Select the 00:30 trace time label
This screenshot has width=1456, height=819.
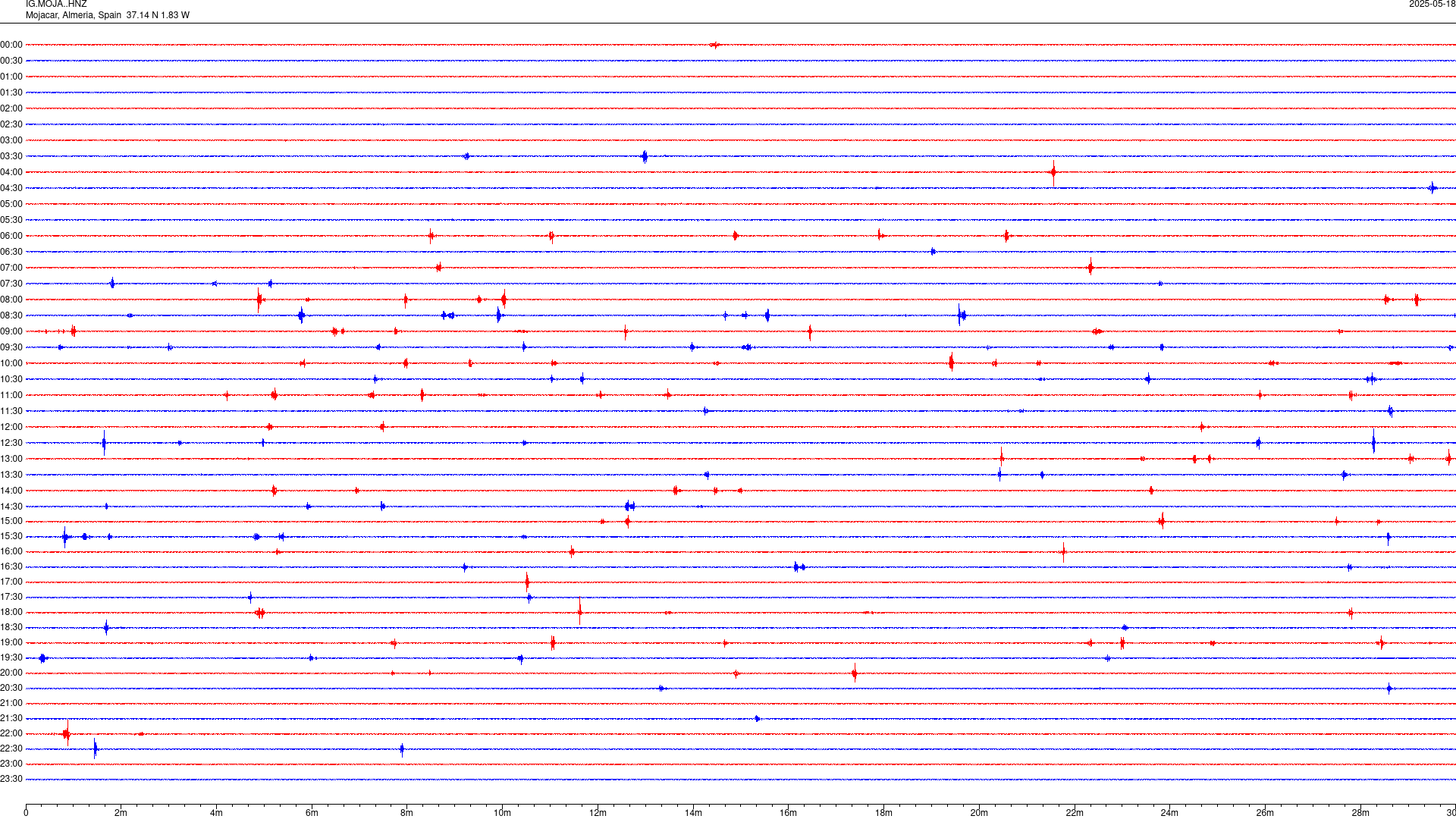(x=11, y=61)
